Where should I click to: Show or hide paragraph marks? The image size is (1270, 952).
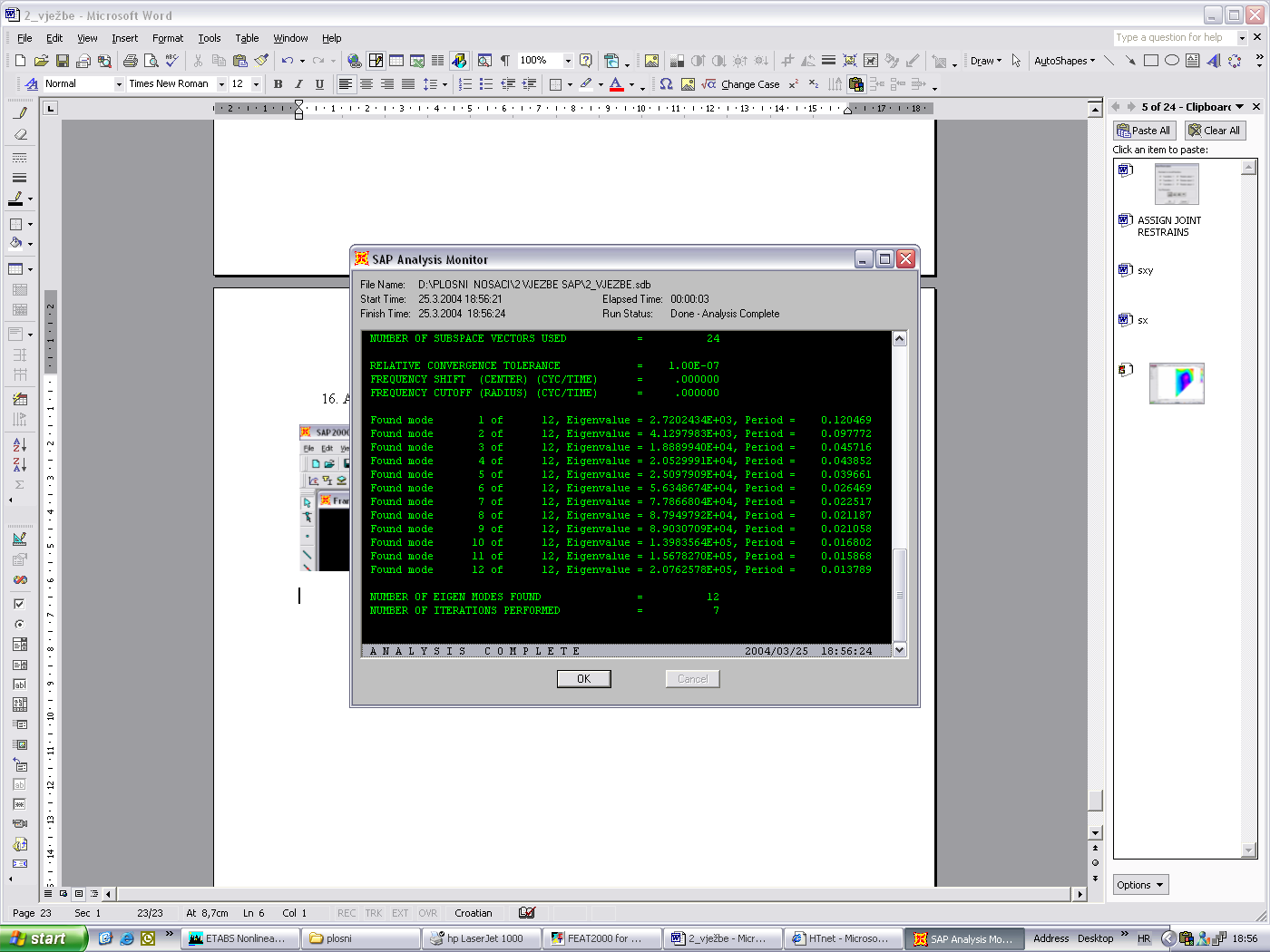[x=505, y=61]
